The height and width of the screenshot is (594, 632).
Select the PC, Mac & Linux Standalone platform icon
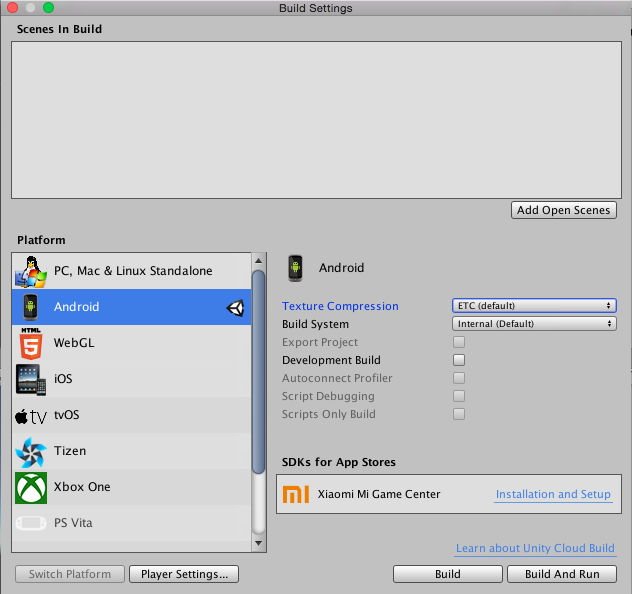31,272
